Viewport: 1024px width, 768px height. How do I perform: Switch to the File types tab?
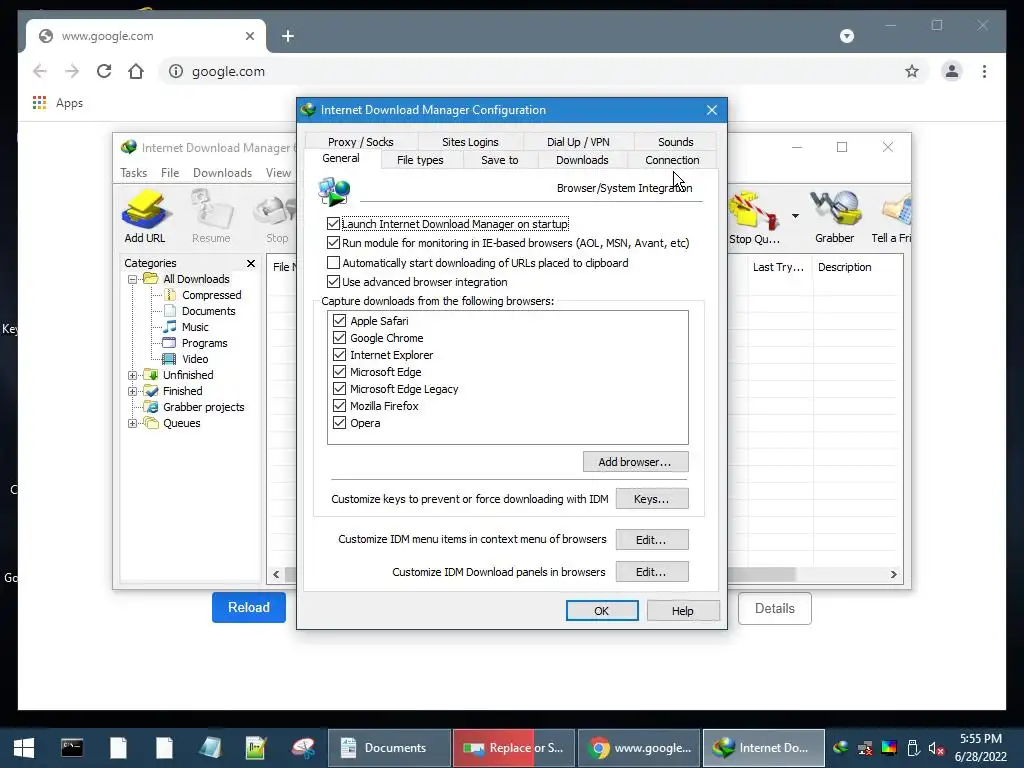point(420,160)
